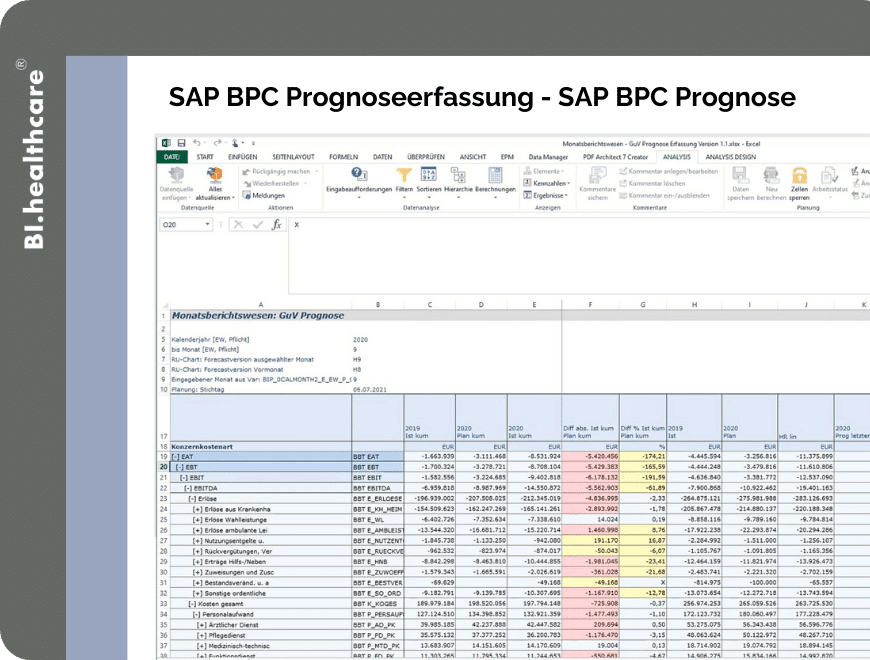870x660 pixels.
Task: Click Rückgängig machen in Aktionen group
Action: pyautogui.click(x=281, y=171)
